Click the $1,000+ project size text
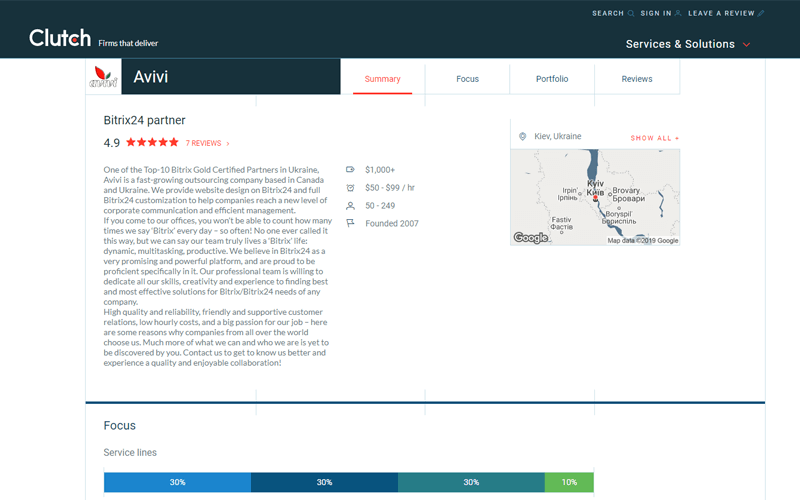Image resolution: width=800 pixels, height=500 pixels. [380, 170]
